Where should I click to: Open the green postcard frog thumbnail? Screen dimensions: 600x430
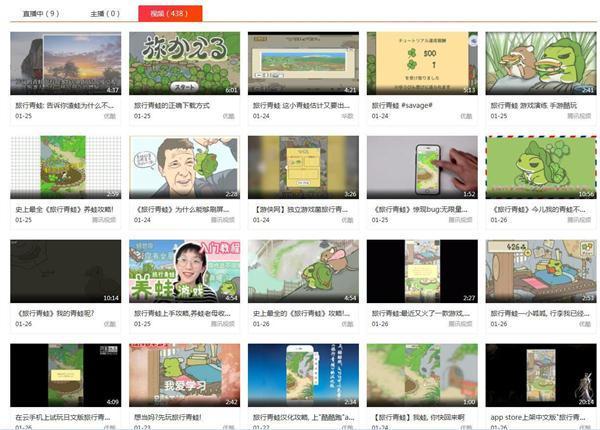click(x=541, y=167)
